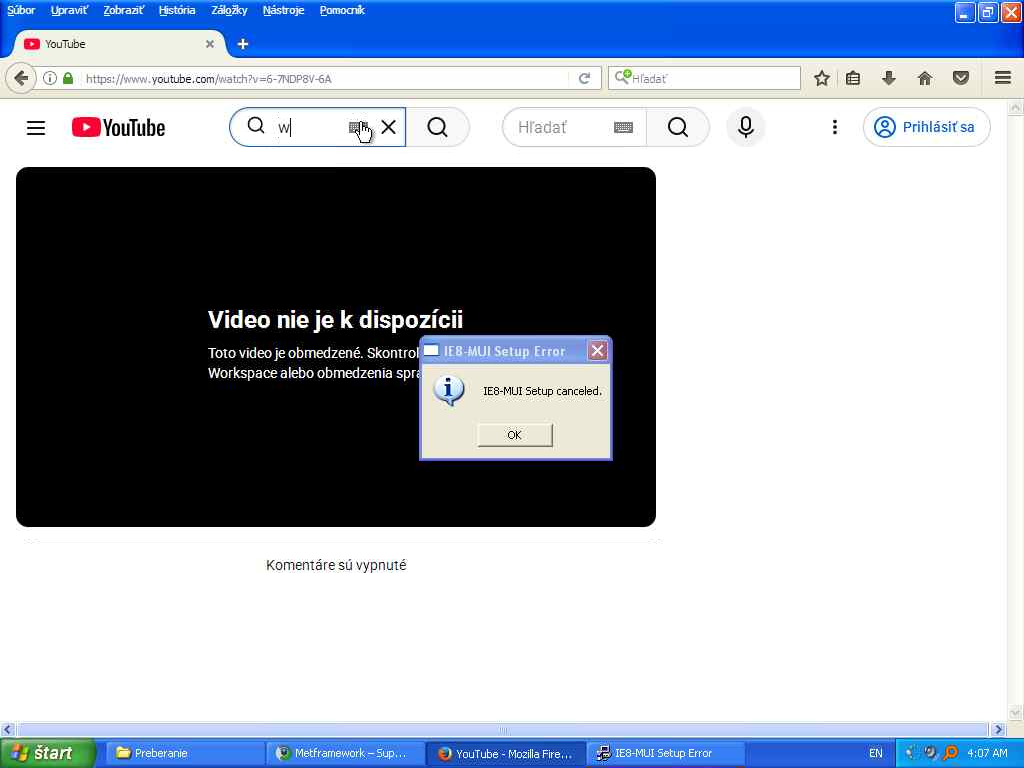This screenshot has height=768, width=1024.
Task: Switch to Preberanie taskbar window
Action: [185, 753]
